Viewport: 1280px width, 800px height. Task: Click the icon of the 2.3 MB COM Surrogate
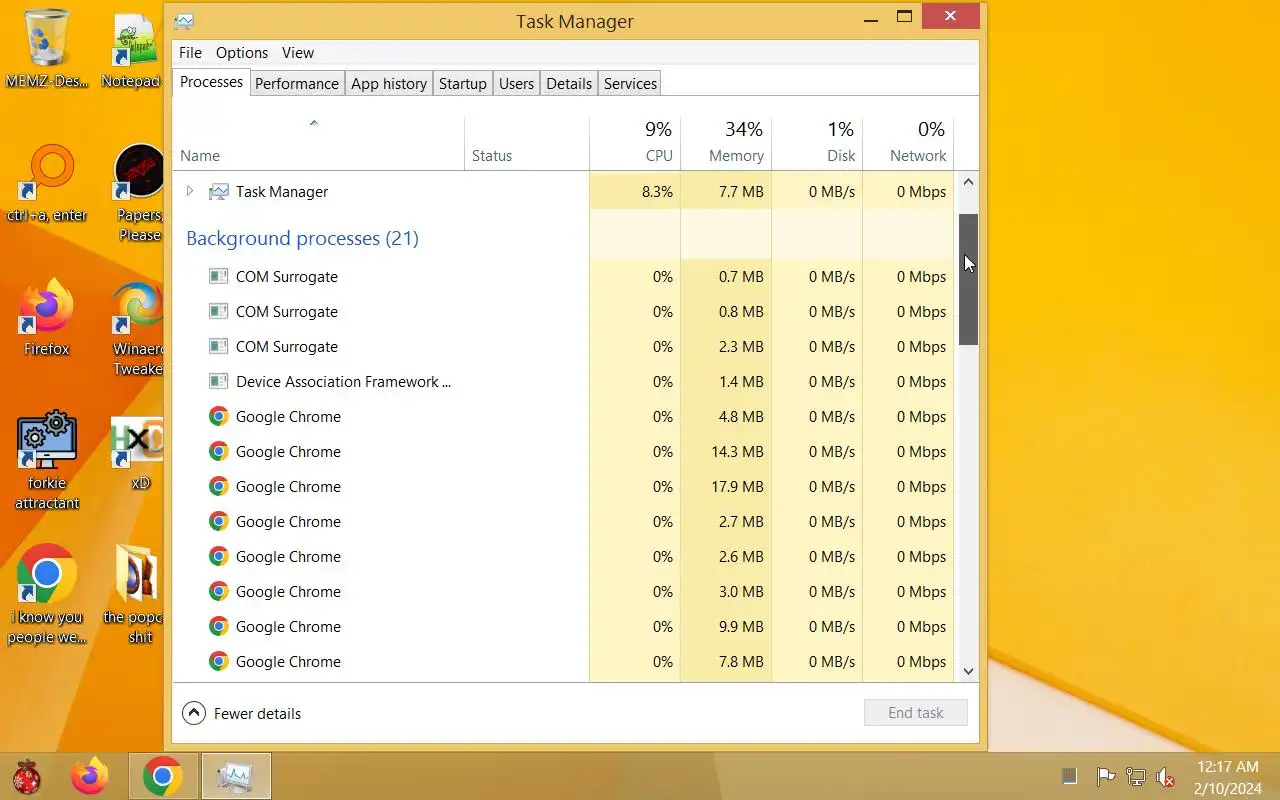[x=218, y=346]
